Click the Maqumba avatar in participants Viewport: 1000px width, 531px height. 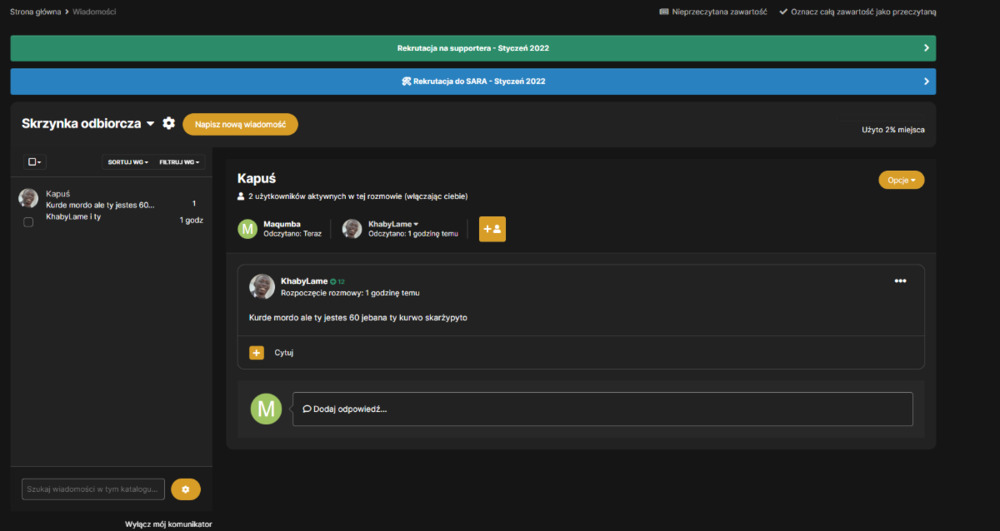coord(247,229)
